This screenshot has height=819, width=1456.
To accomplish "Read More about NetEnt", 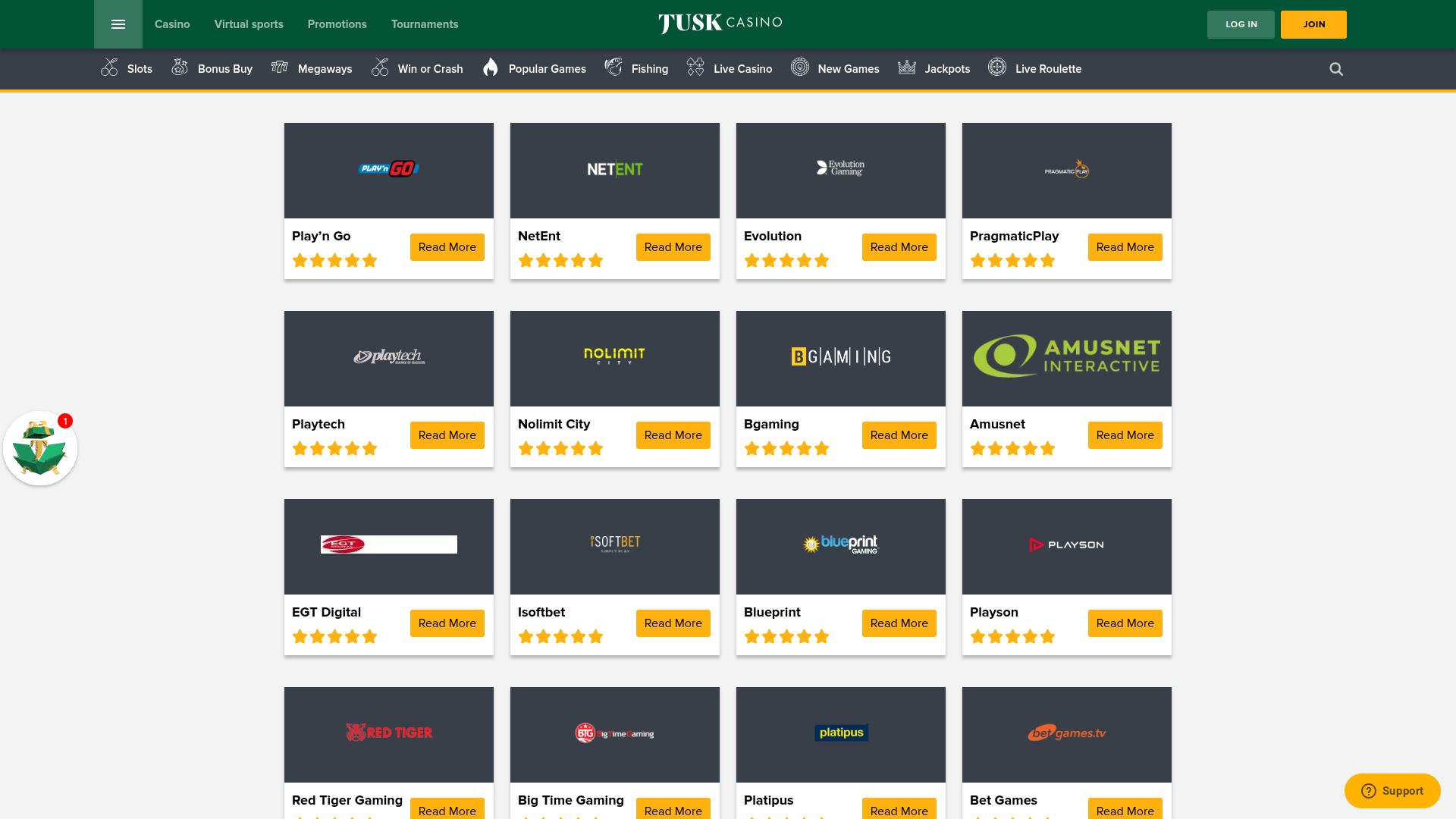I will pos(673,246).
